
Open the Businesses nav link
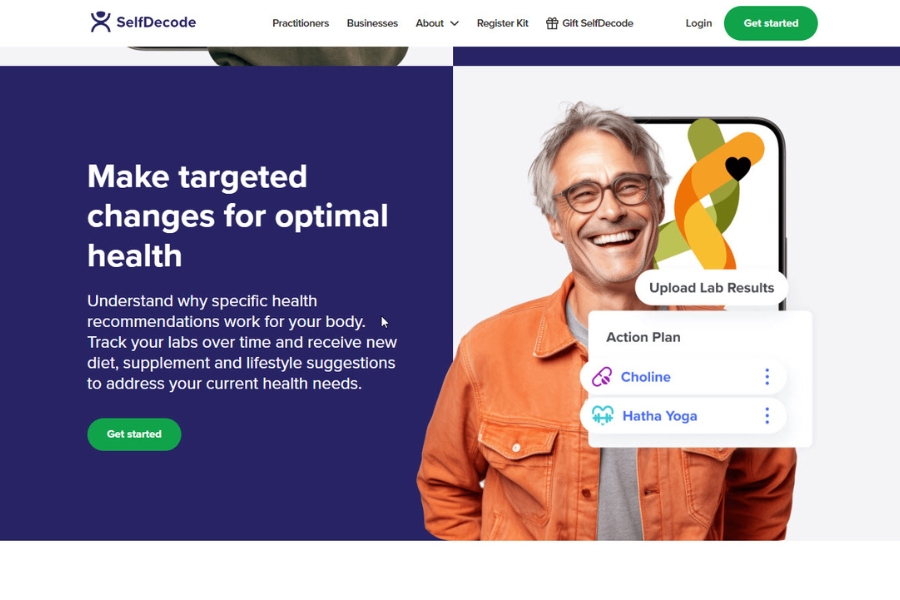(x=372, y=23)
